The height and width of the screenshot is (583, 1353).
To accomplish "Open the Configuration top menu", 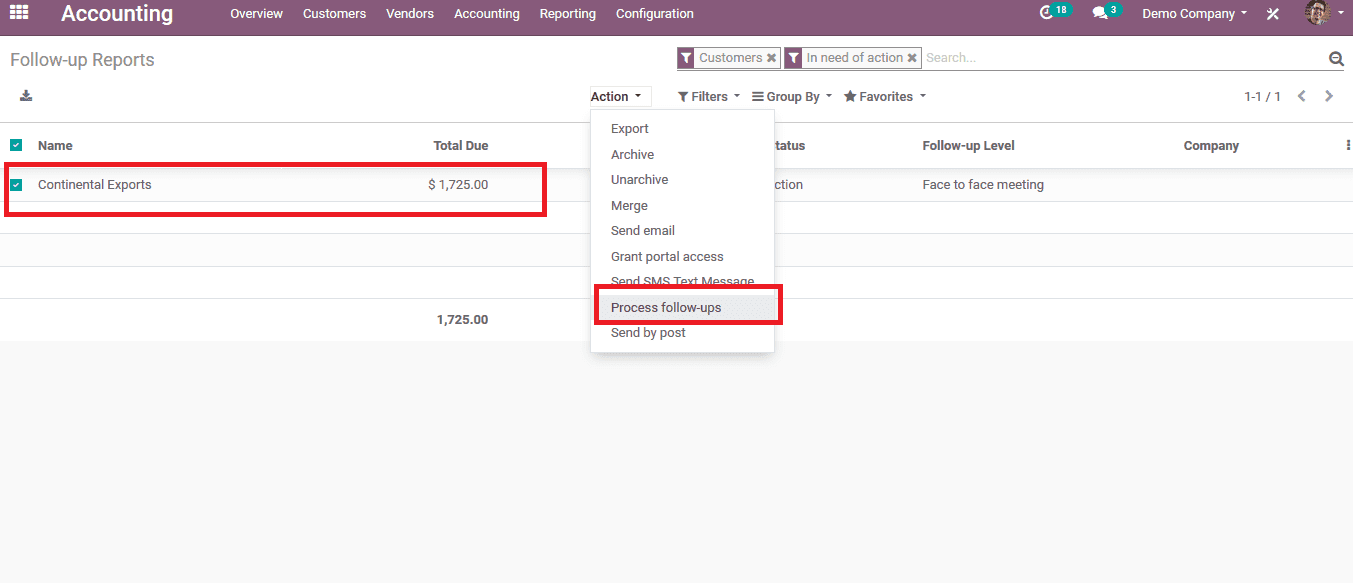I will (655, 14).
